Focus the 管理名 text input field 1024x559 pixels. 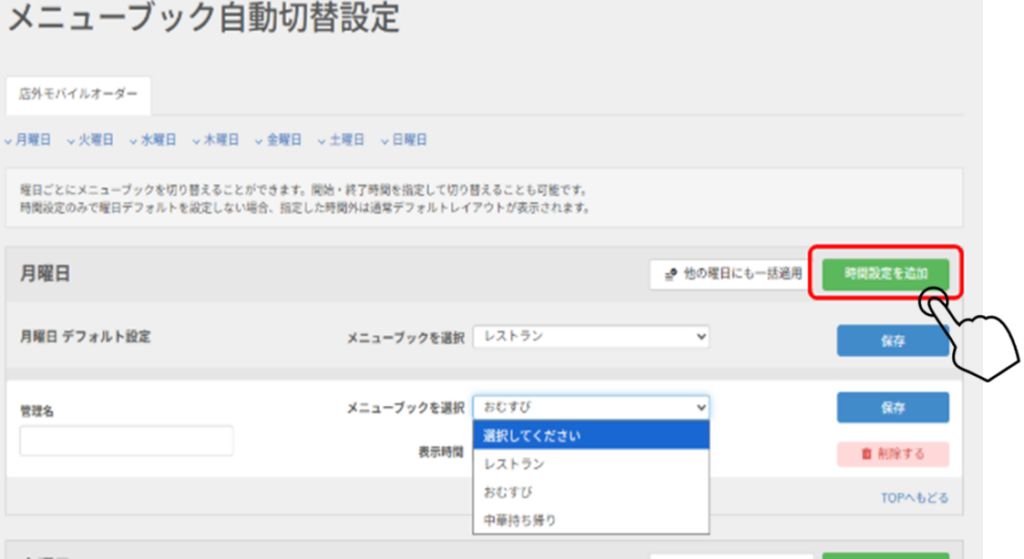tap(126, 441)
